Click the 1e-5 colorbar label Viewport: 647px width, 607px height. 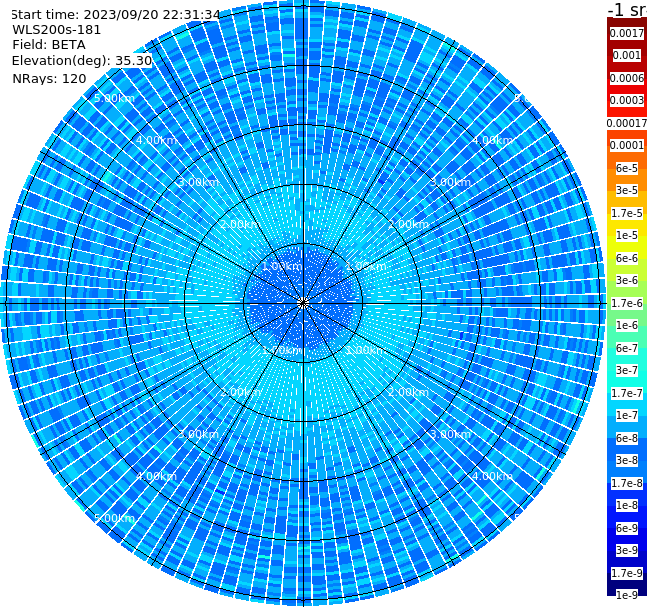tap(627, 235)
